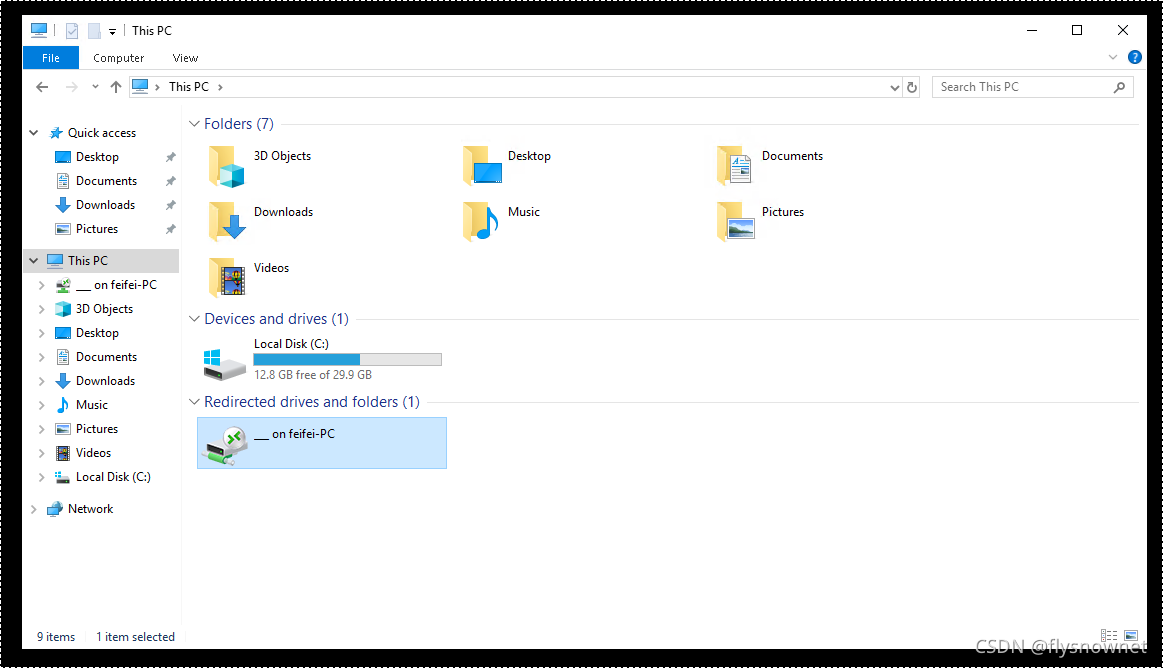This screenshot has height=668, width=1163.
Task: Select Downloads under Quick access
Action: click(x=105, y=205)
